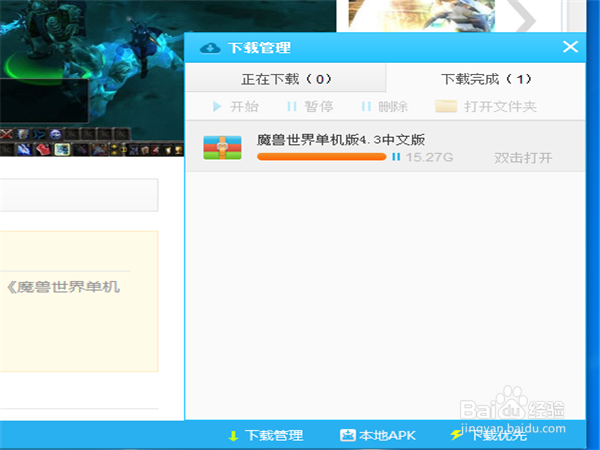Click the small pause icon beside 15.27G
Viewport: 600px width, 450px height.
pyautogui.click(x=396, y=157)
